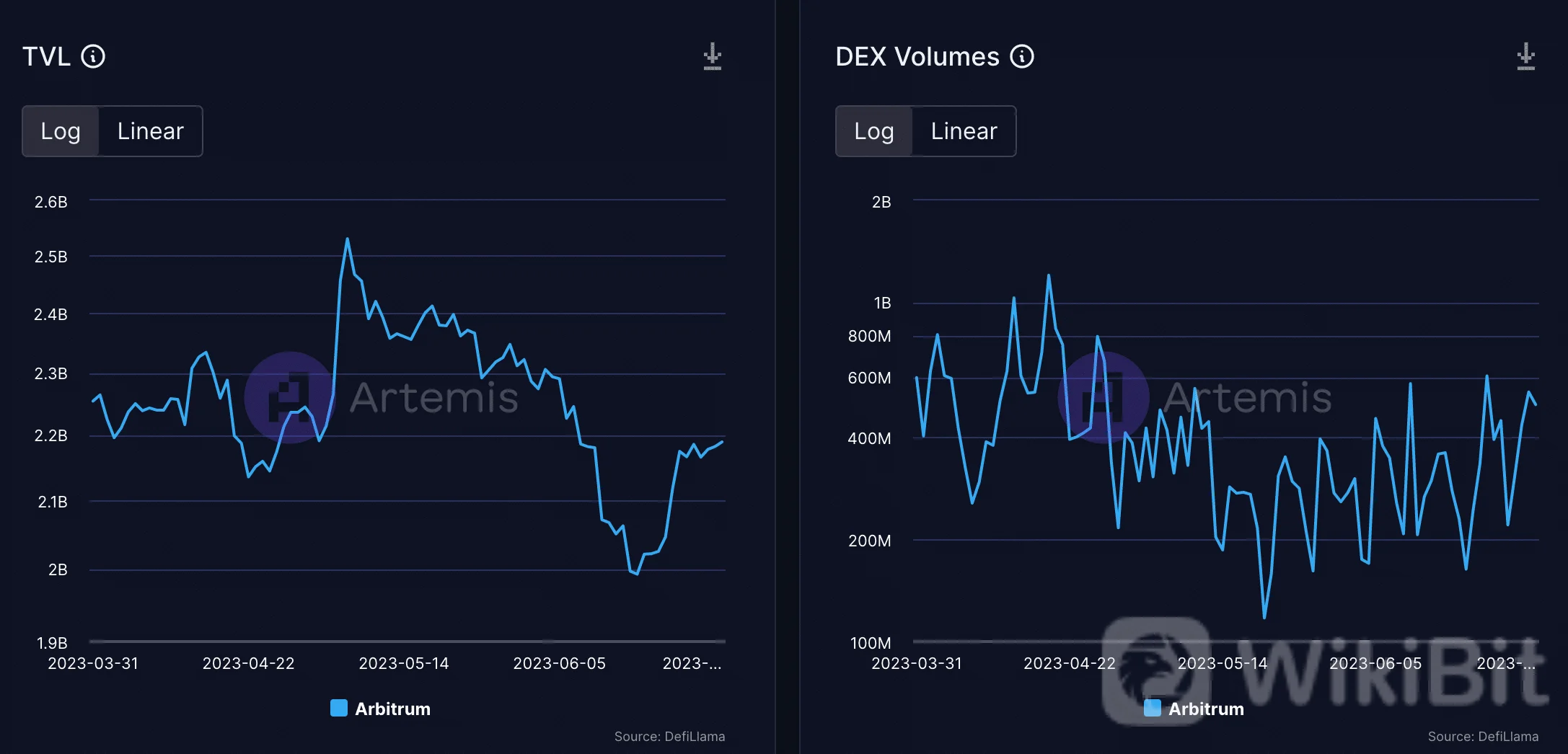
Task: Switch TVL chart to Linear scale
Action: pos(150,131)
